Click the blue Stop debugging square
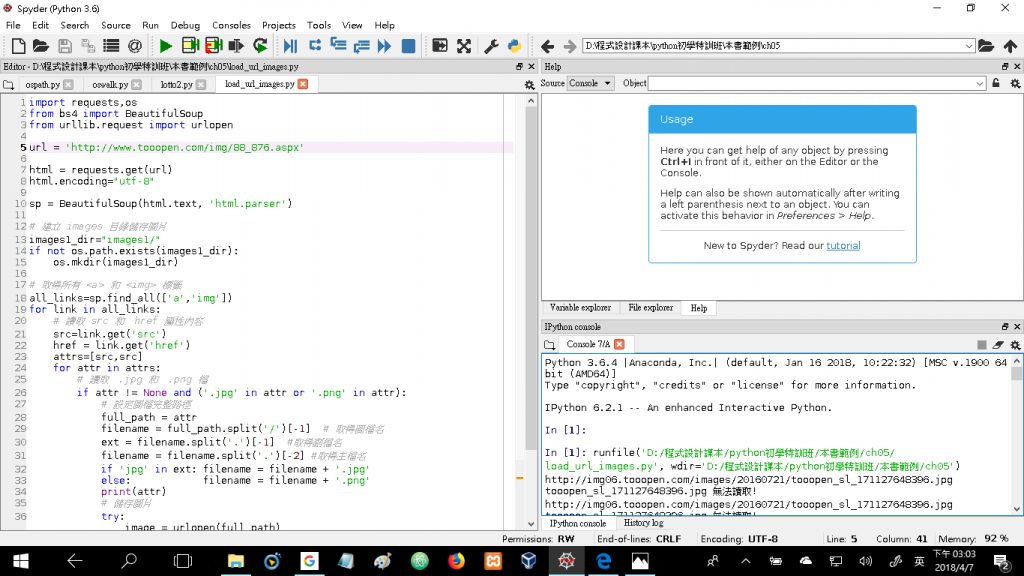 [x=408, y=46]
